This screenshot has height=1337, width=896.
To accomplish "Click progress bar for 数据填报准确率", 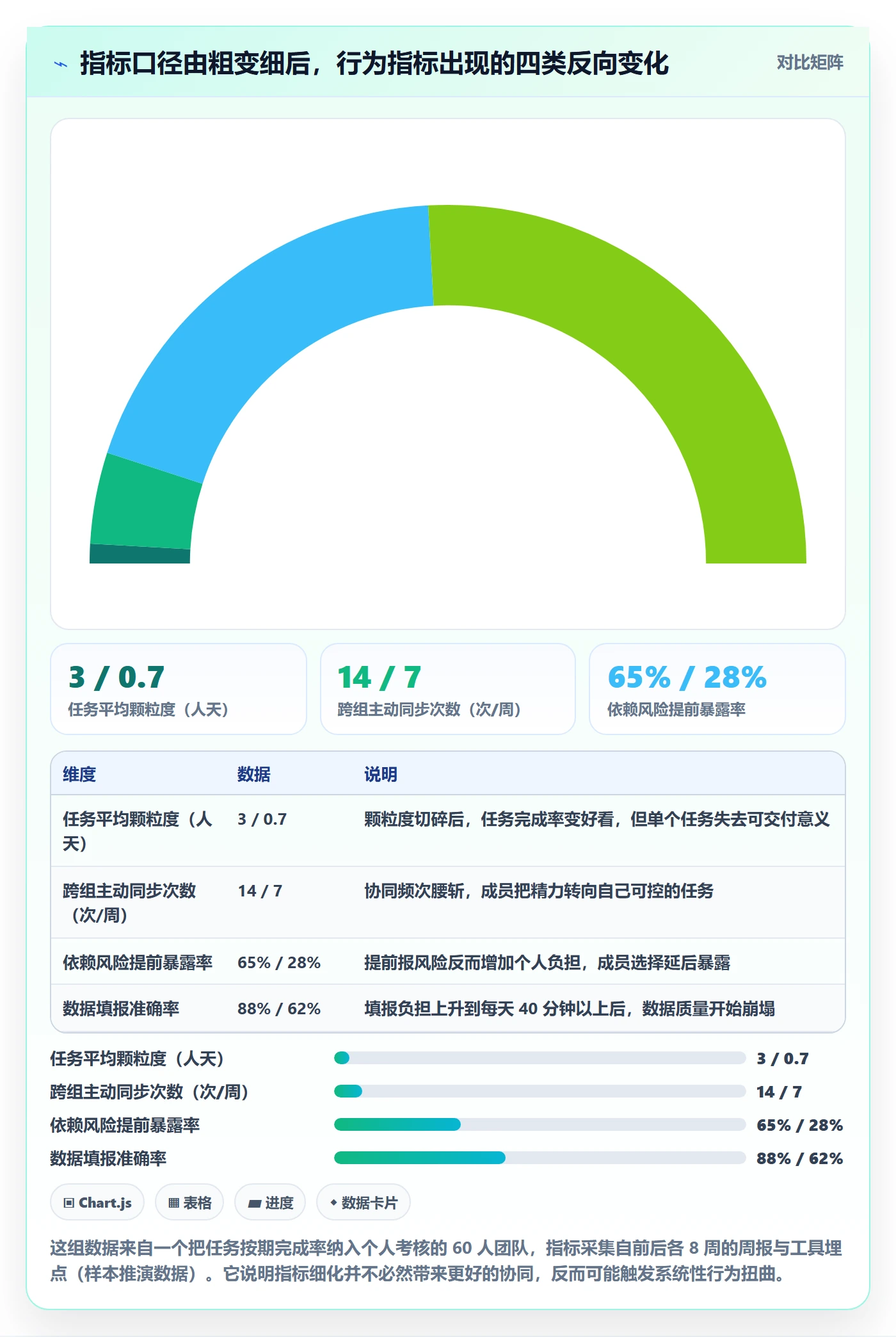I will point(540,1158).
